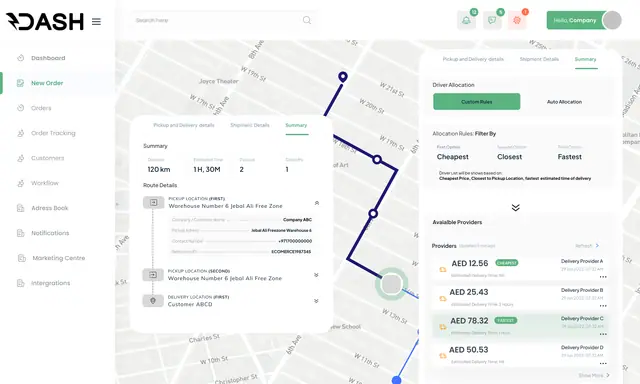Click the upper route waypoint on map
Viewport: 640px width, 384px height.
[x=377, y=160]
